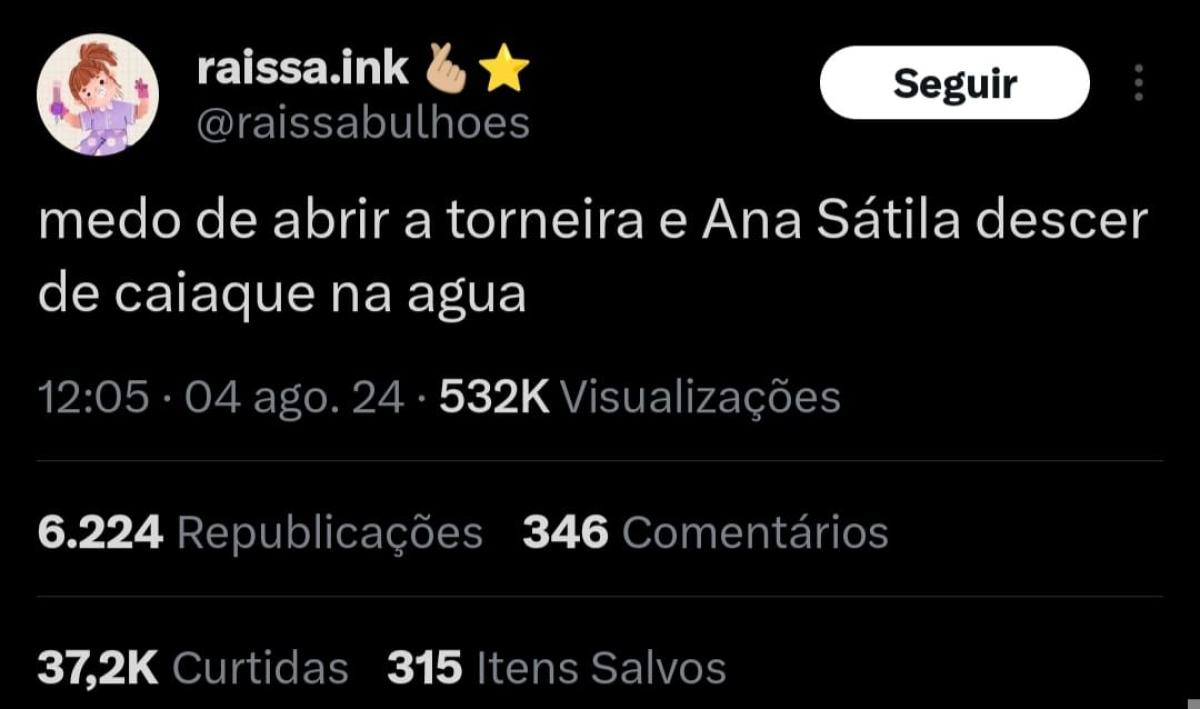The height and width of the screenshot is (709, 1200).
Task: Open the 532K Visualizações analytics
Action: (640, 397)
